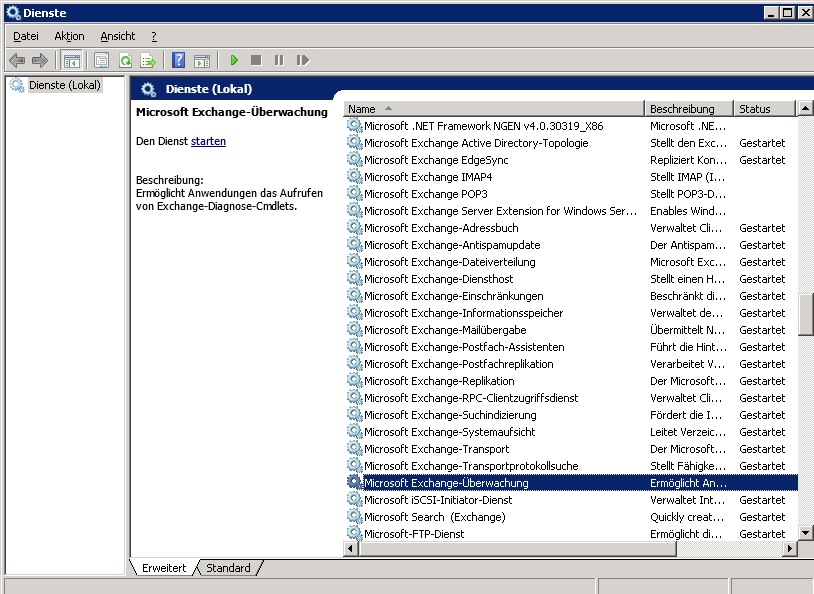Toggle the console tree pane icon
Image resolution: width=814 pixels, height=594 pixels.
click(x=72, y=61)
